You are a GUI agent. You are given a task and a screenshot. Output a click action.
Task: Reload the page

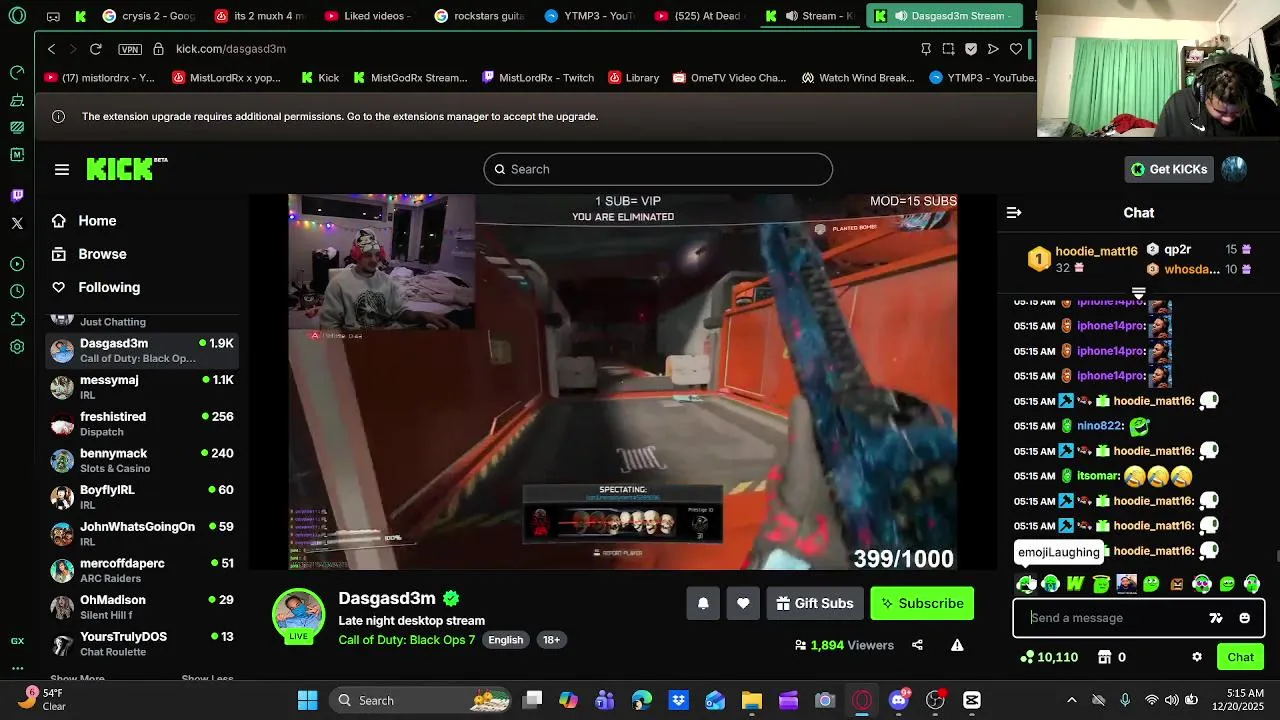96,48
